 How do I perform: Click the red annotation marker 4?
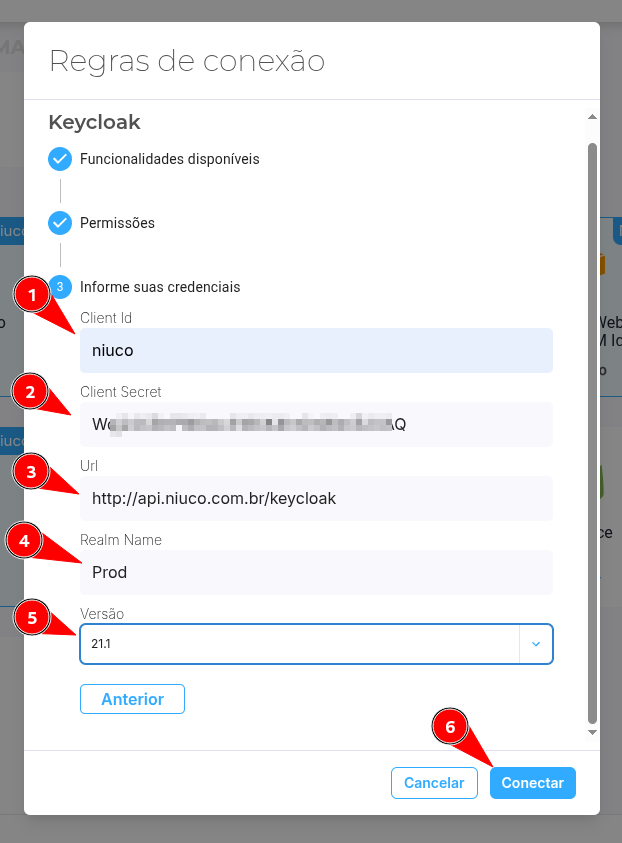tap(24, 540)
